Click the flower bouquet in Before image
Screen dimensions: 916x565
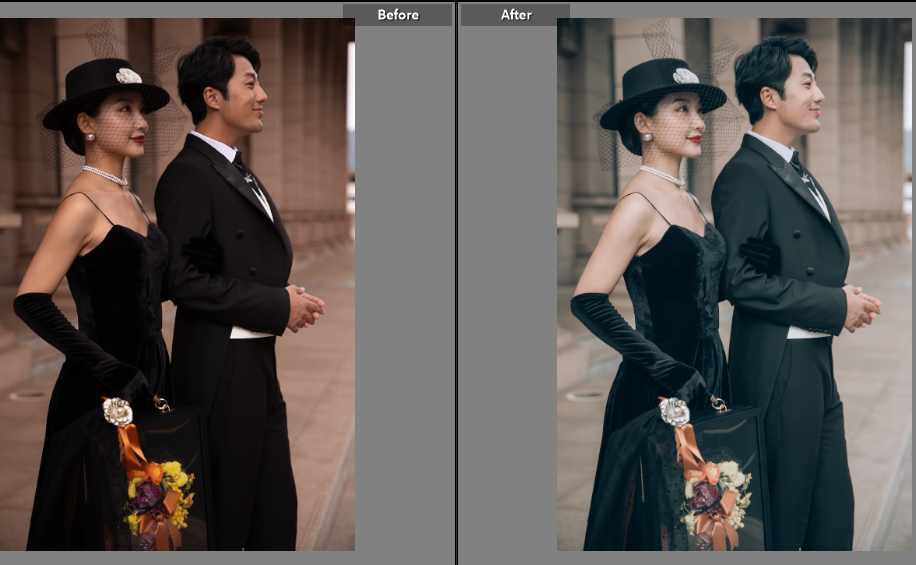158,495
